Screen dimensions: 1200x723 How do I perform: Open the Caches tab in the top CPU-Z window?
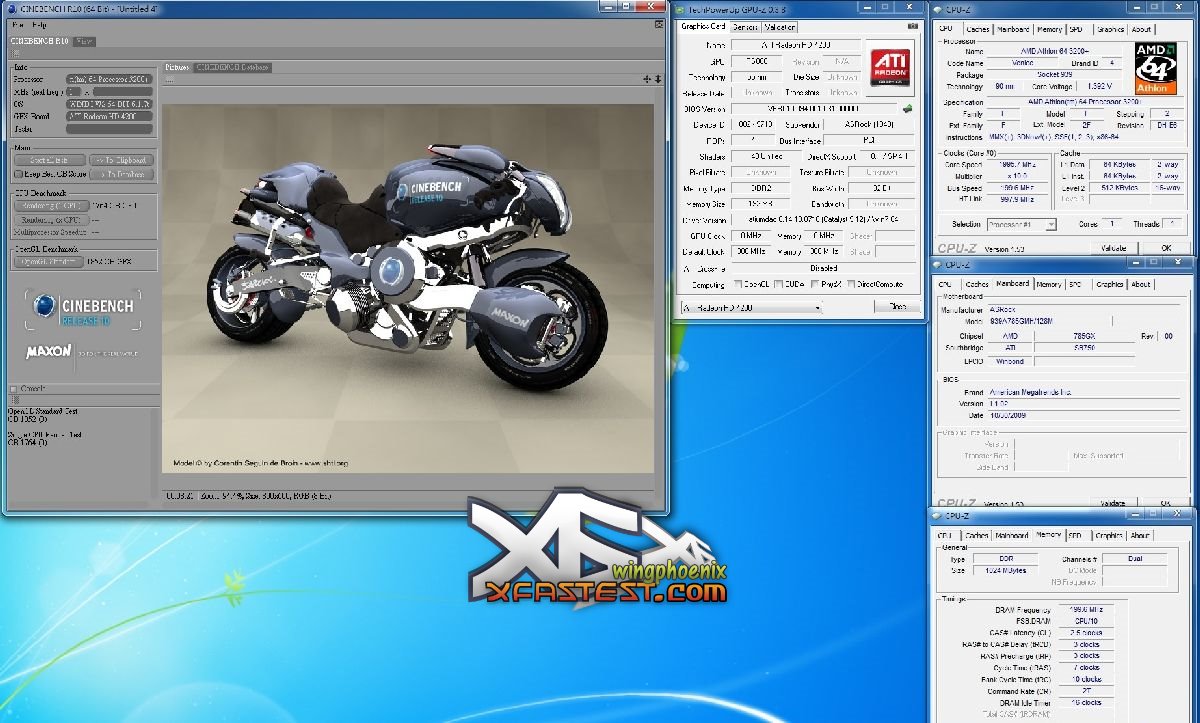click(977, 30)
